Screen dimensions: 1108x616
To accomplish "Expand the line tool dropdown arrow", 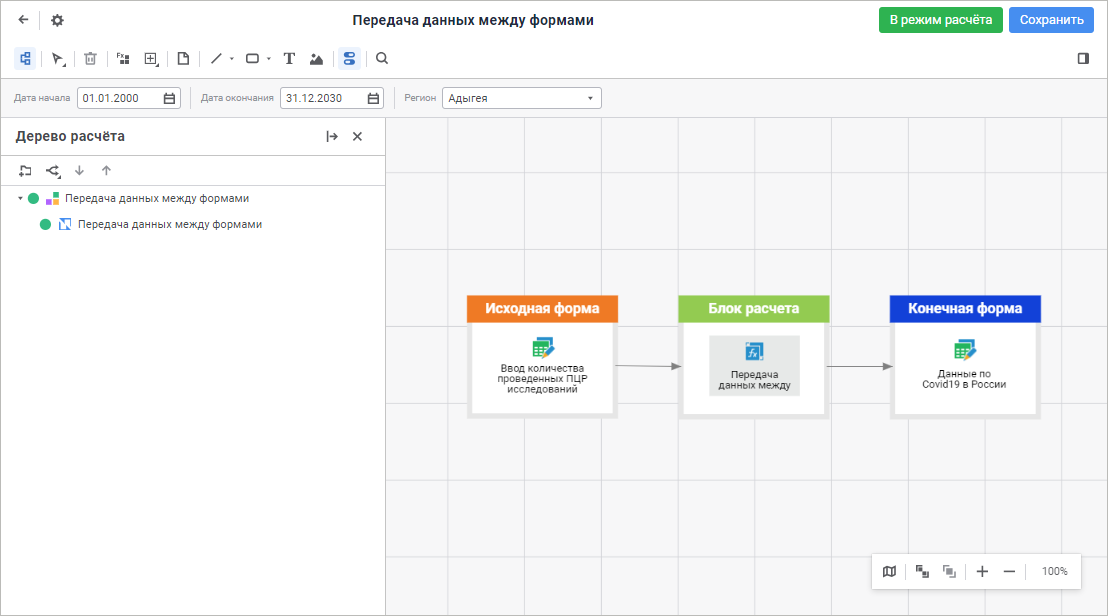I will click(x=232, y=59).
